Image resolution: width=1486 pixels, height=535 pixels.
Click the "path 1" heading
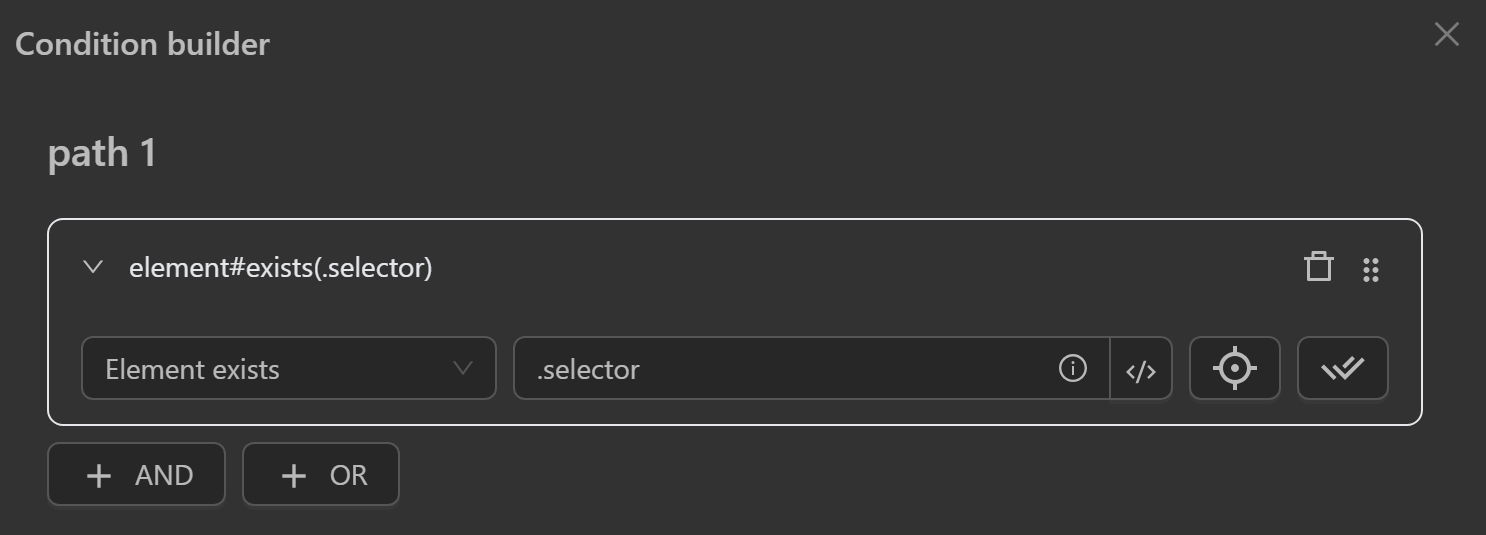(x=102, y=153)
